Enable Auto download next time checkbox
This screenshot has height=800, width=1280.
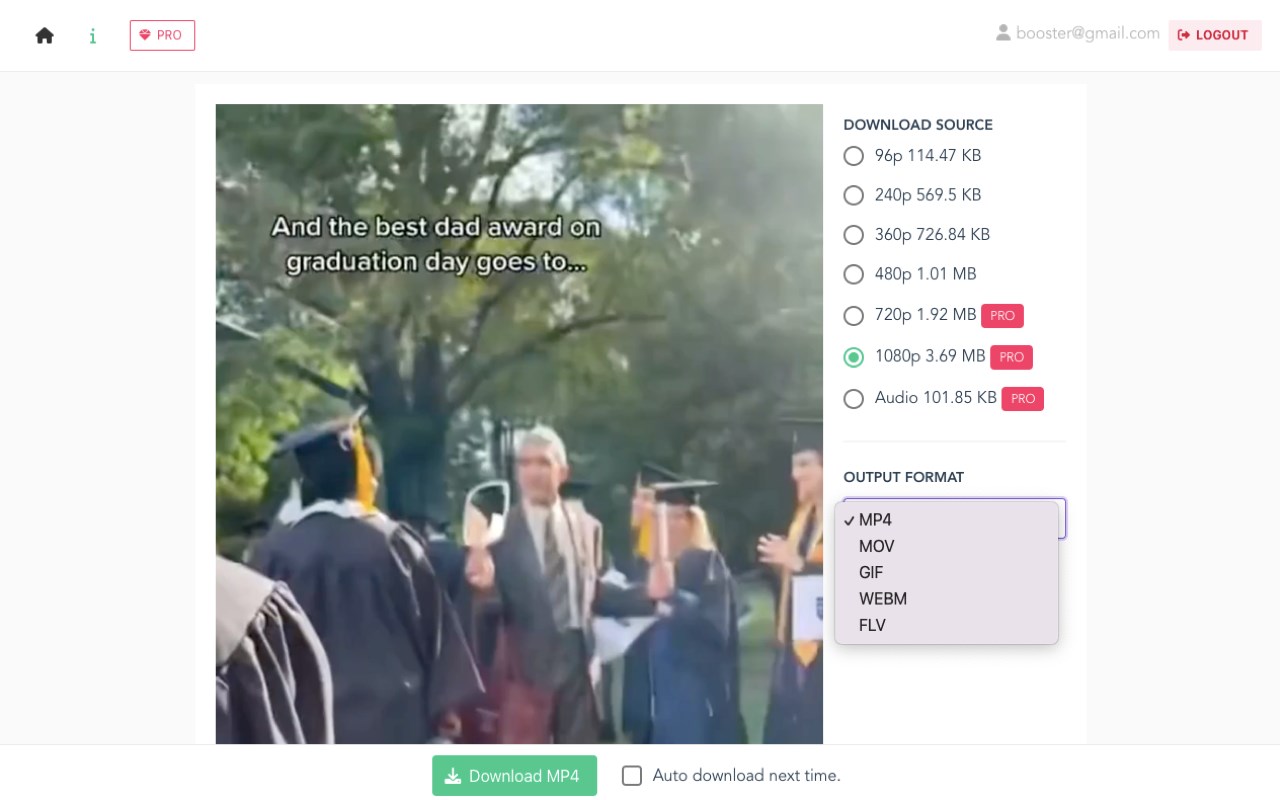pos(632,776)
